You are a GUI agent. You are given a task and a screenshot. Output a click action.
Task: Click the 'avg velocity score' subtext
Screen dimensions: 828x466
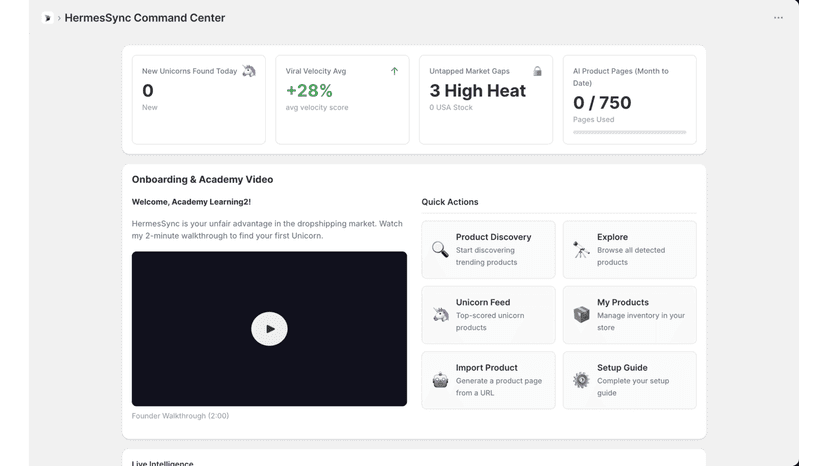coord(317,107)
